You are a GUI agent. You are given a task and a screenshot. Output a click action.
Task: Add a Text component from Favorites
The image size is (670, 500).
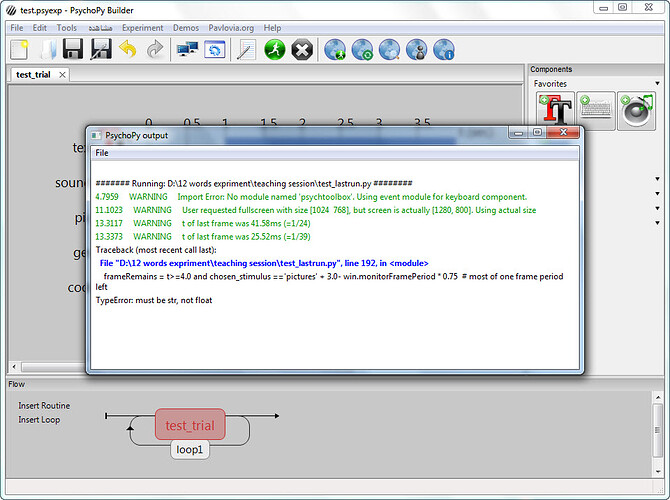555,110
